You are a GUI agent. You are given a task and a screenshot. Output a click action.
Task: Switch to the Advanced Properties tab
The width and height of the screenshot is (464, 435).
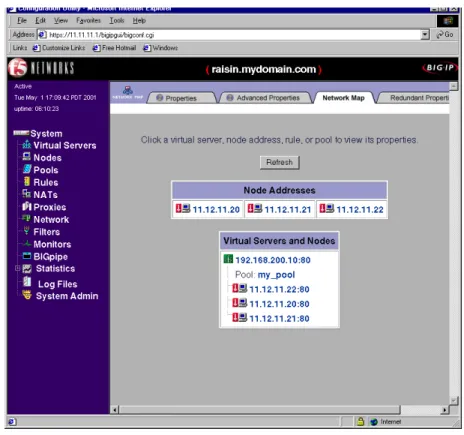265,98
